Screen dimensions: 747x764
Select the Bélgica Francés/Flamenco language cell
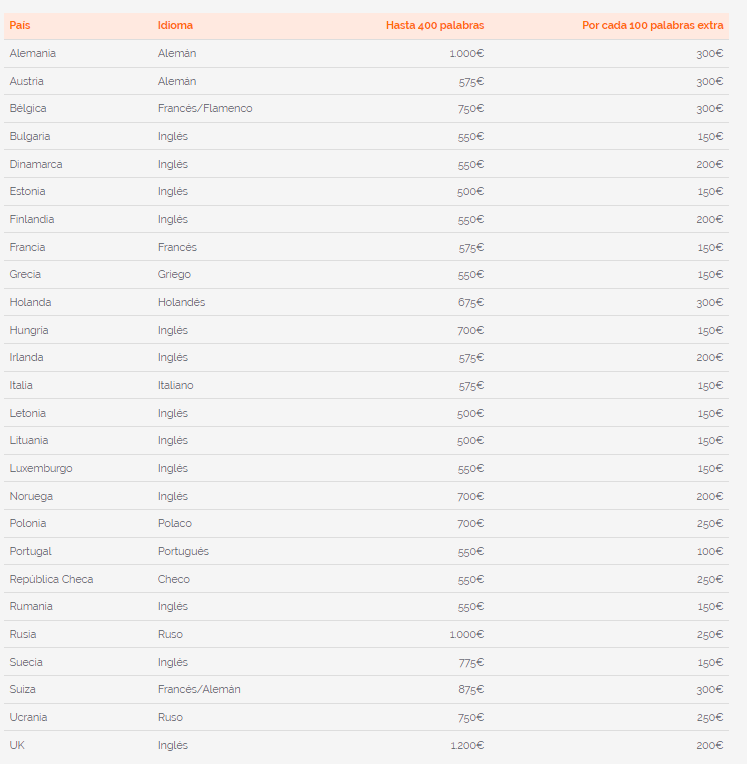click(205, 108)
